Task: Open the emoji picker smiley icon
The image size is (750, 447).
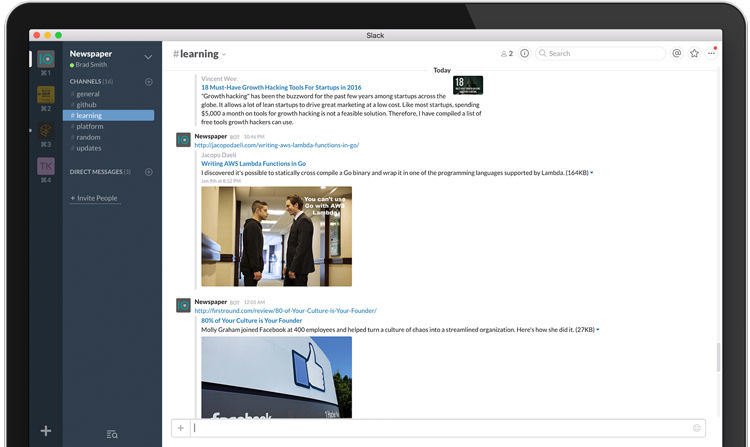Action: 696,428
